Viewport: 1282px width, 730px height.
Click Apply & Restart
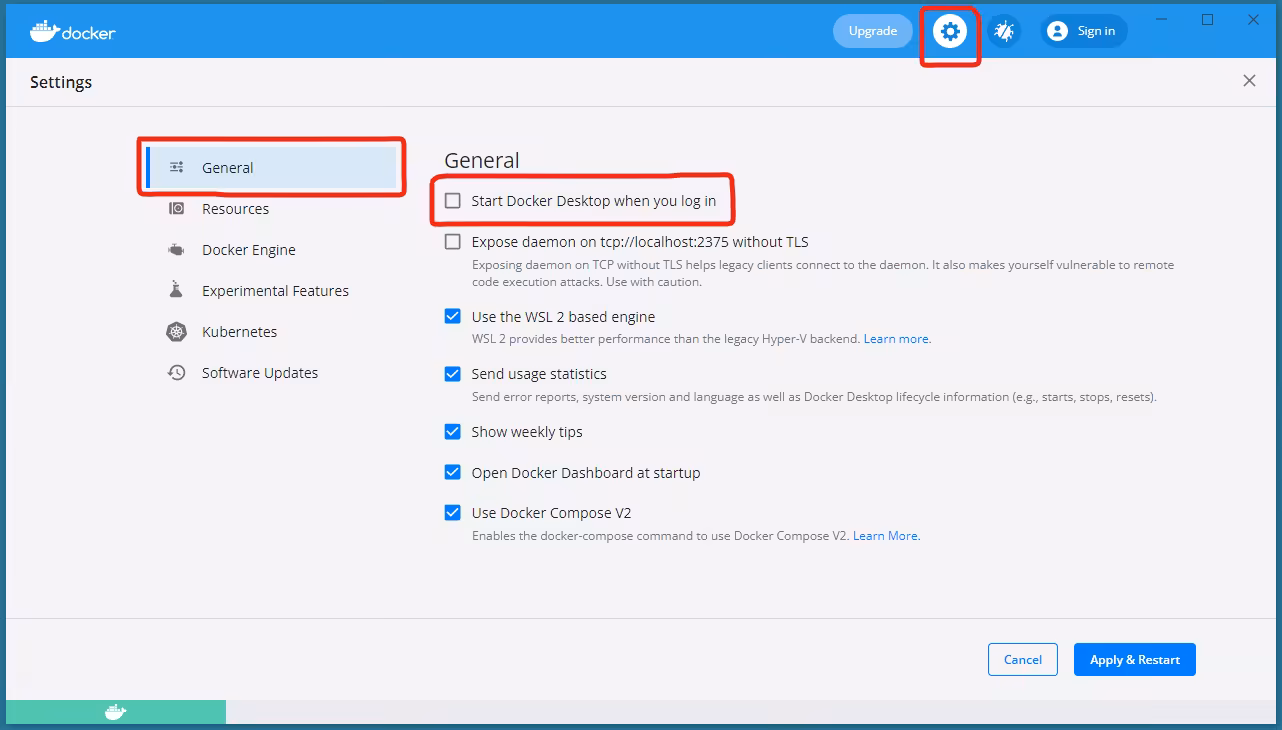click(x=1135, y=660)
